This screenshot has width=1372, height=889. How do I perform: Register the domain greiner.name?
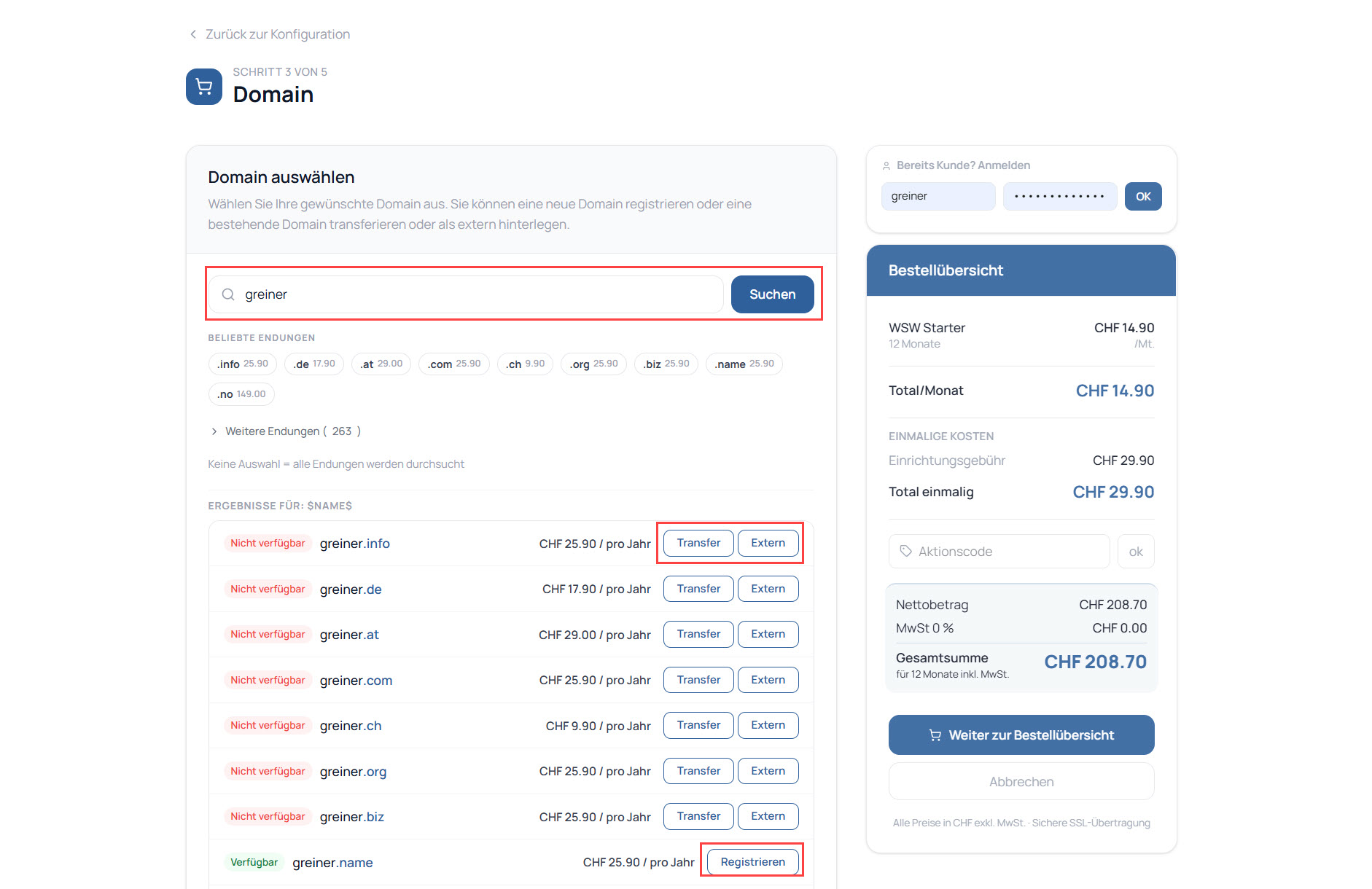[x=752, y=862]
